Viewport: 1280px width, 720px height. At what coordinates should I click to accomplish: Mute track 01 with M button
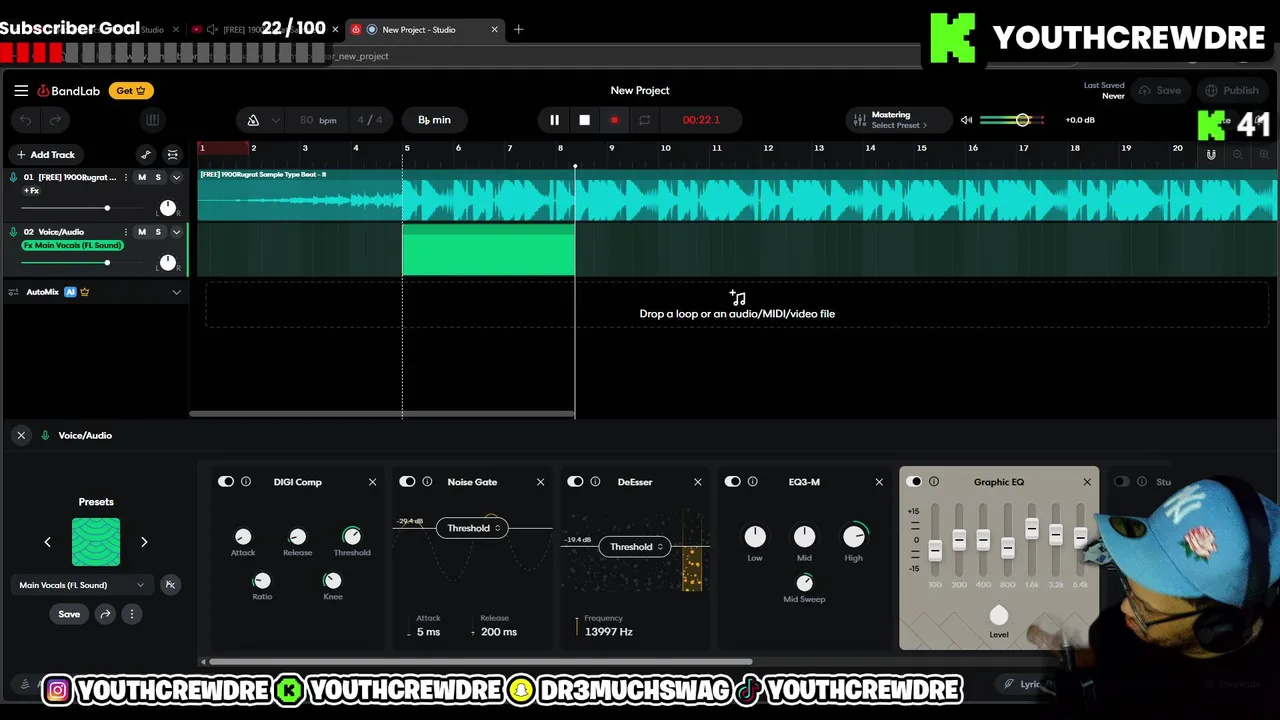142,177
